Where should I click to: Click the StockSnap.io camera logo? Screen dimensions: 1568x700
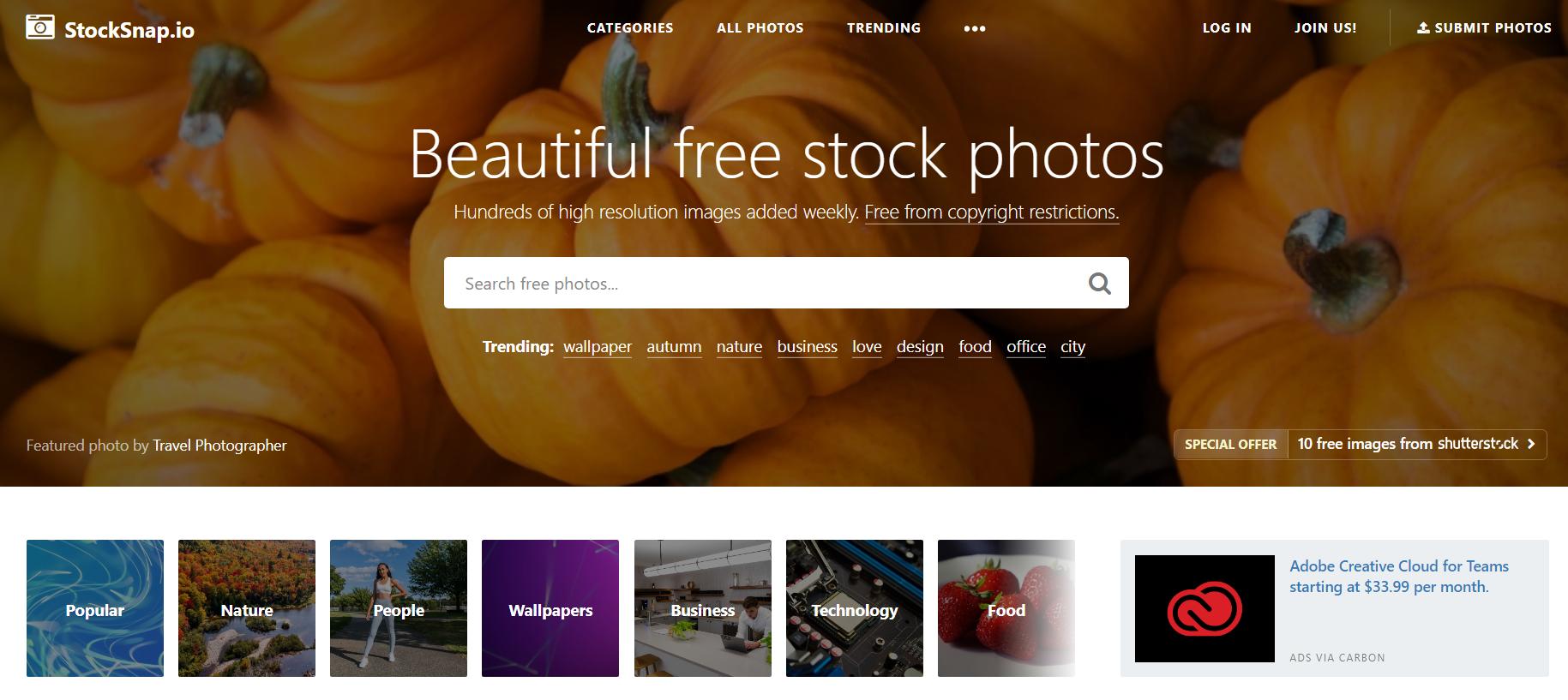(x=40, y=27)
